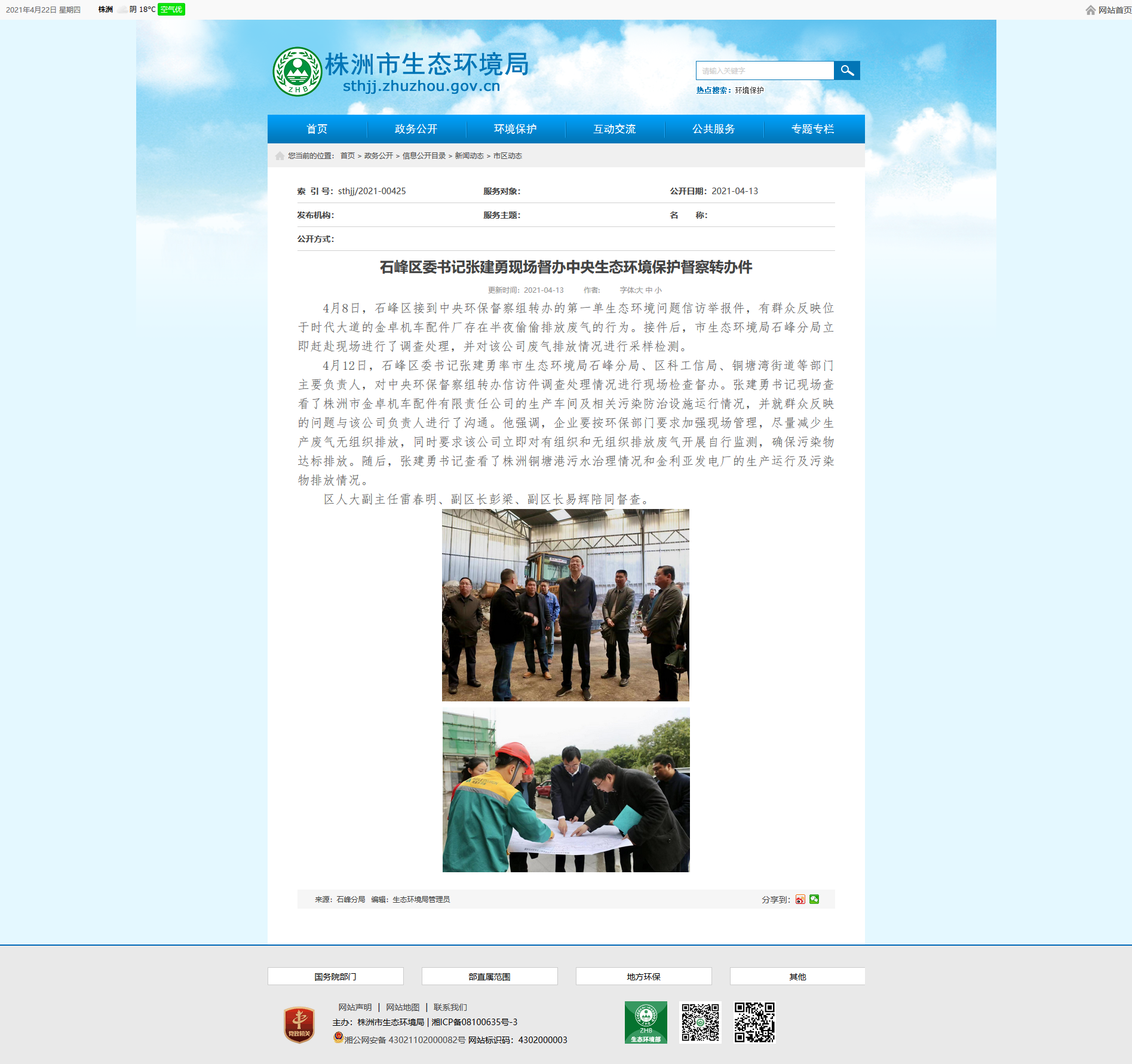The width and height of the screenshot is (1132, 1064).
Task: Click the 联系我们 footer link
Action: tap(450, 1007)
